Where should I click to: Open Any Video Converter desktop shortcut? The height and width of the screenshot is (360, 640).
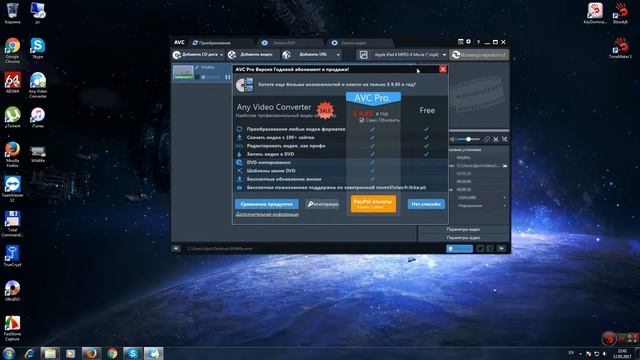tap(38, 85)
